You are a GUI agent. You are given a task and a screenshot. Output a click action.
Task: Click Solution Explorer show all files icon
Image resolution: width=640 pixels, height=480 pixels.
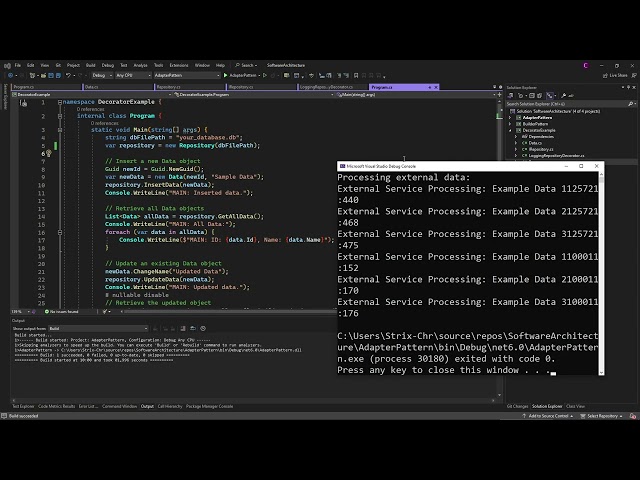coord(539,96)
